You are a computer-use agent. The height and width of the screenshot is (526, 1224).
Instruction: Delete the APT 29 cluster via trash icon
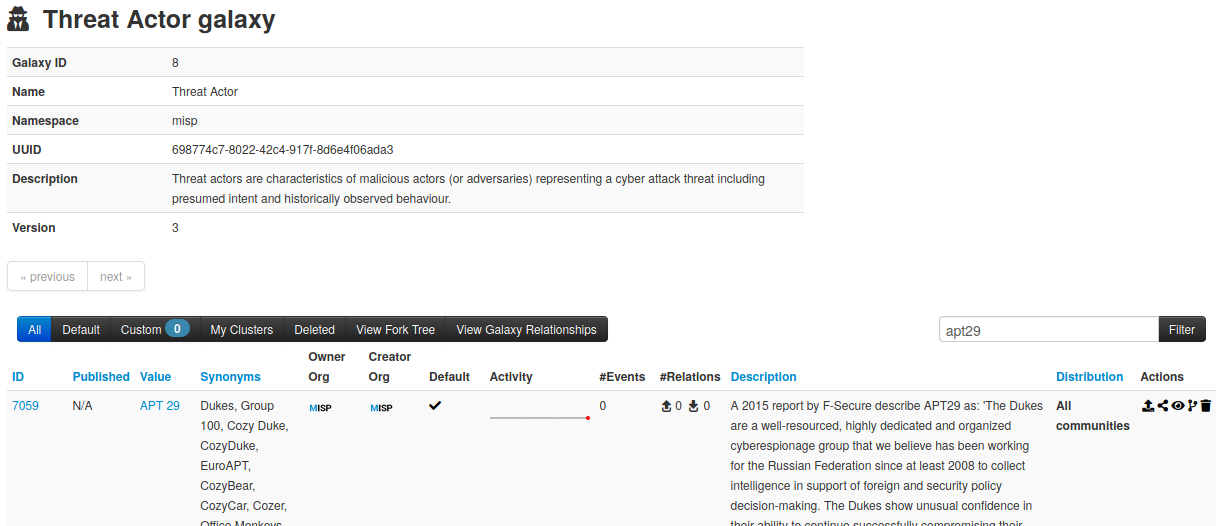1206,406
